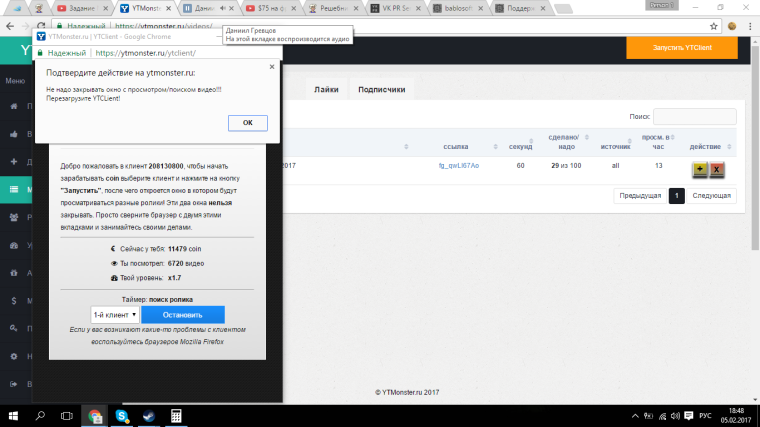Sort table by the 'действие' column
The height and width of the screenshot is (427, 760).
tap(711, 144)
